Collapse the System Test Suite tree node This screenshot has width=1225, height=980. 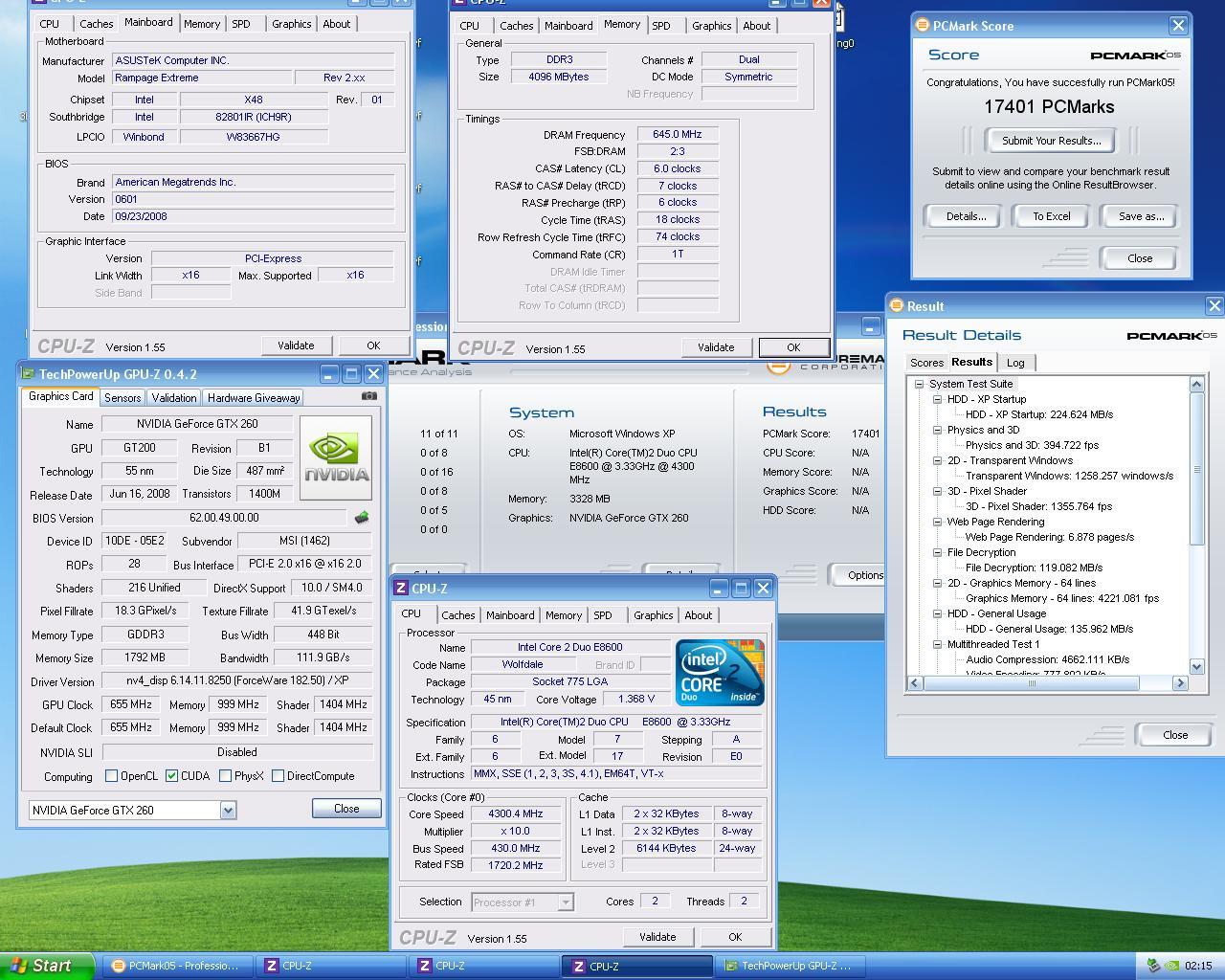pos(919,384)
